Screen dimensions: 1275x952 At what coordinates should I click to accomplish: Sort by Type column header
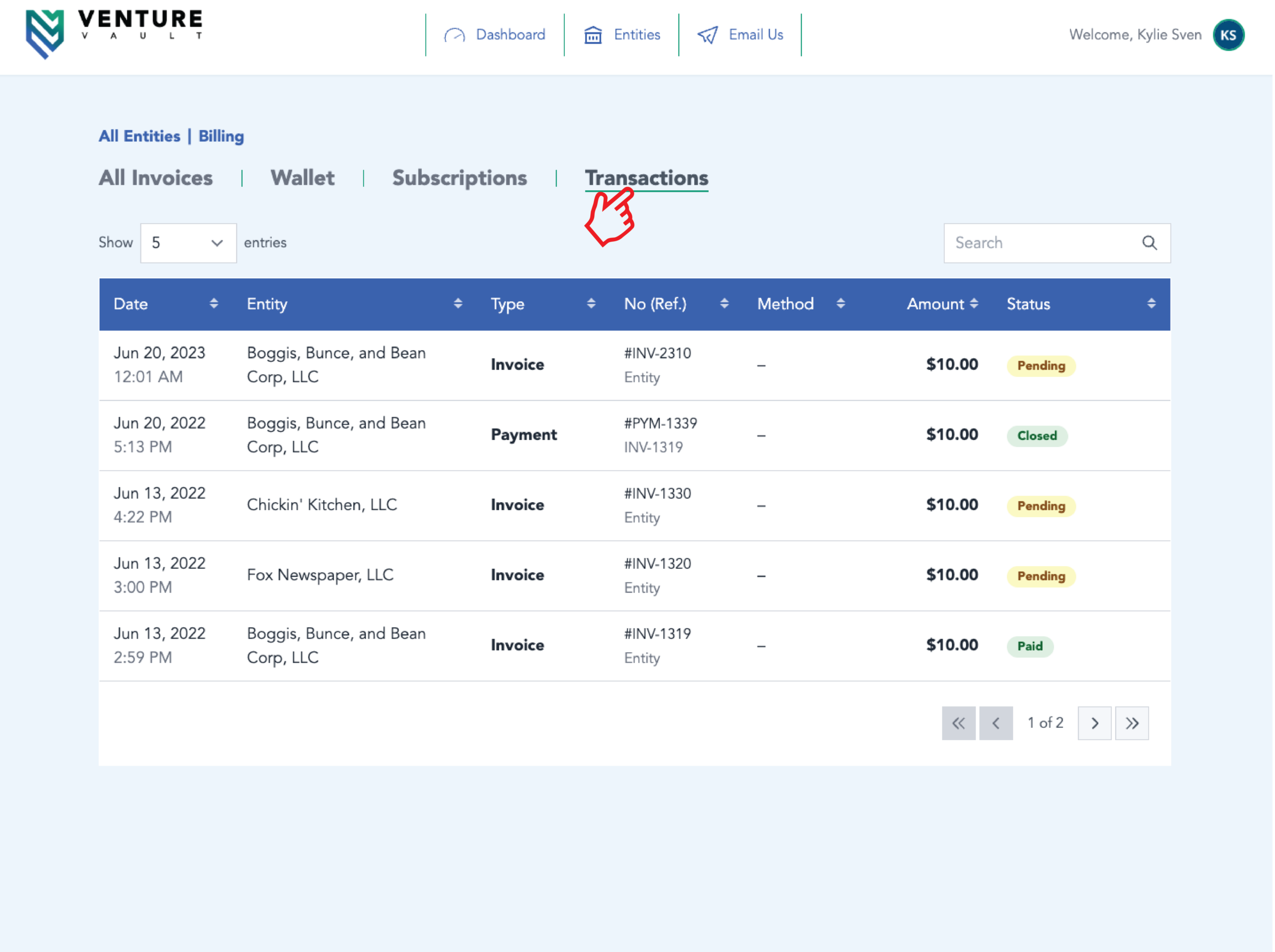508,304
